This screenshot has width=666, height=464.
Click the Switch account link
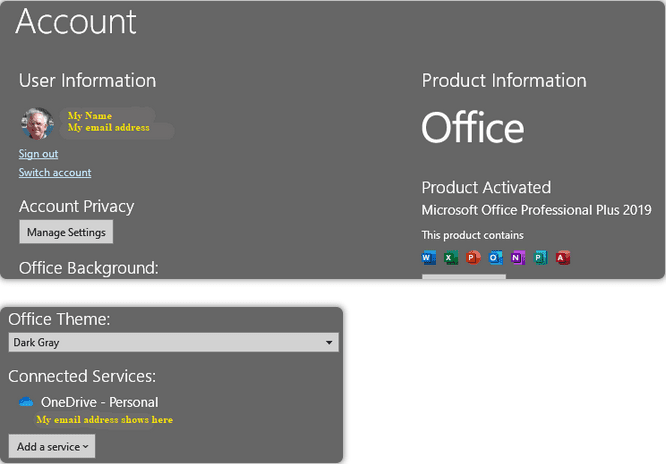pos(55,173)
